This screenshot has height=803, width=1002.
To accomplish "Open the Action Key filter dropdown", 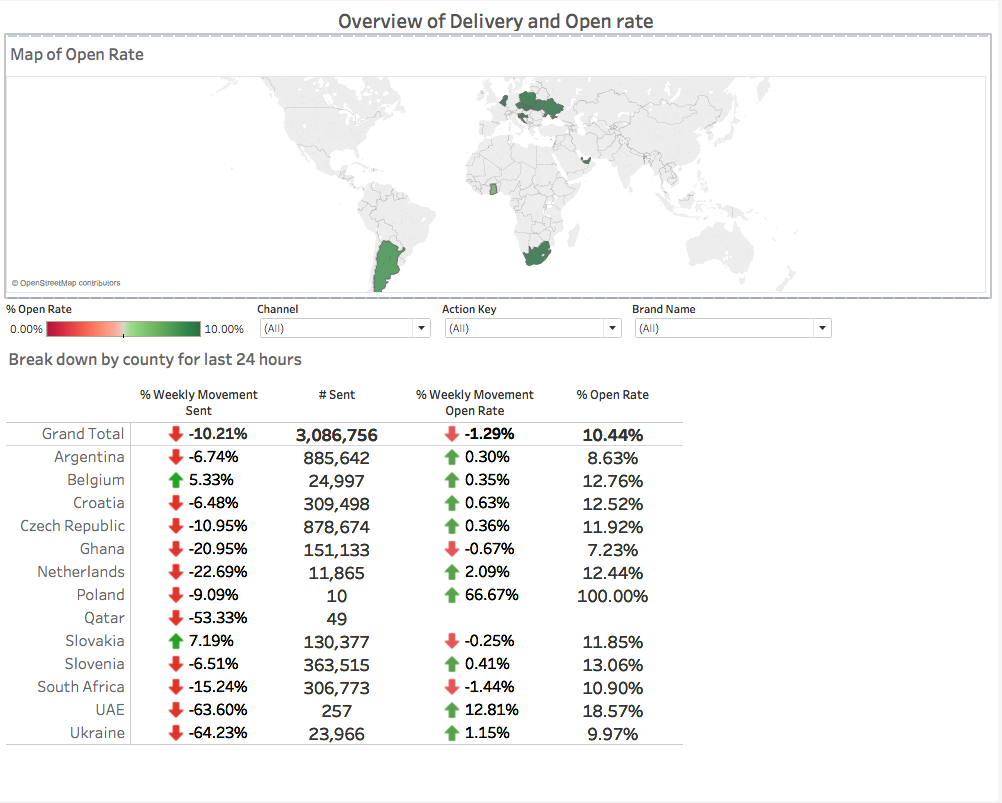I will (611, 327).
